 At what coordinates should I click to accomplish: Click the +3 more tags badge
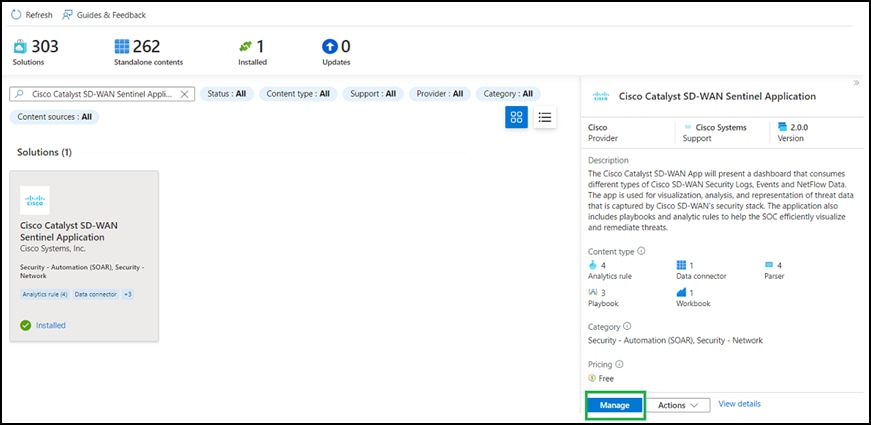click(128, 294)
